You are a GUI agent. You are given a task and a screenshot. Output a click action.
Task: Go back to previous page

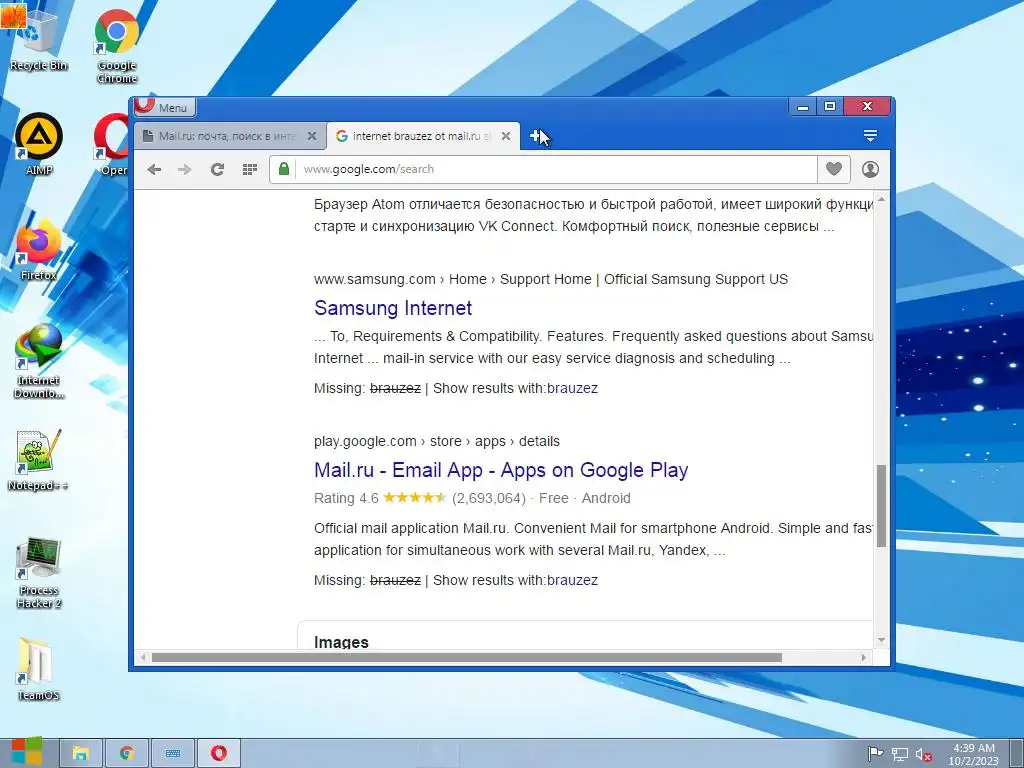coord(154,170)
